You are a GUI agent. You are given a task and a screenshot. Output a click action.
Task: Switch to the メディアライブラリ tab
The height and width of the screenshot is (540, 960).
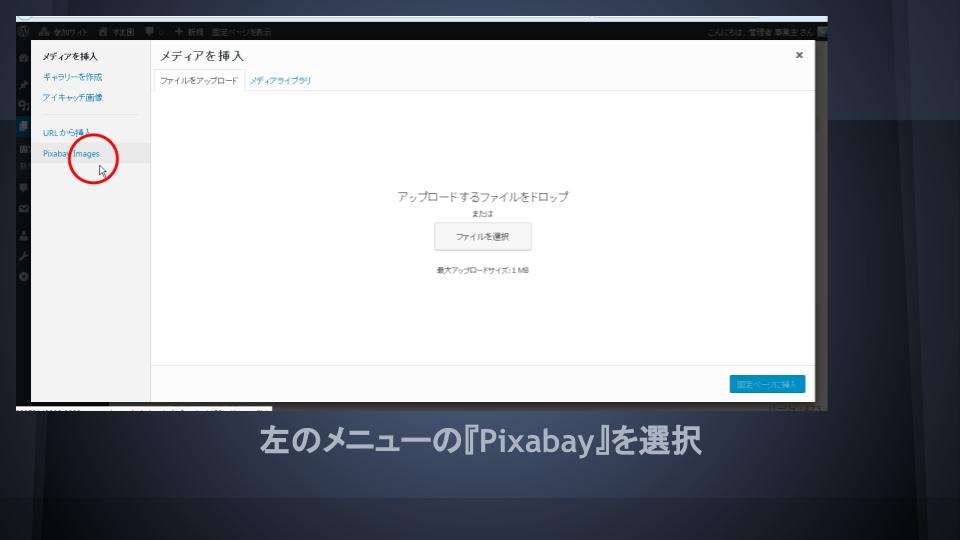(x=280, y=80)
